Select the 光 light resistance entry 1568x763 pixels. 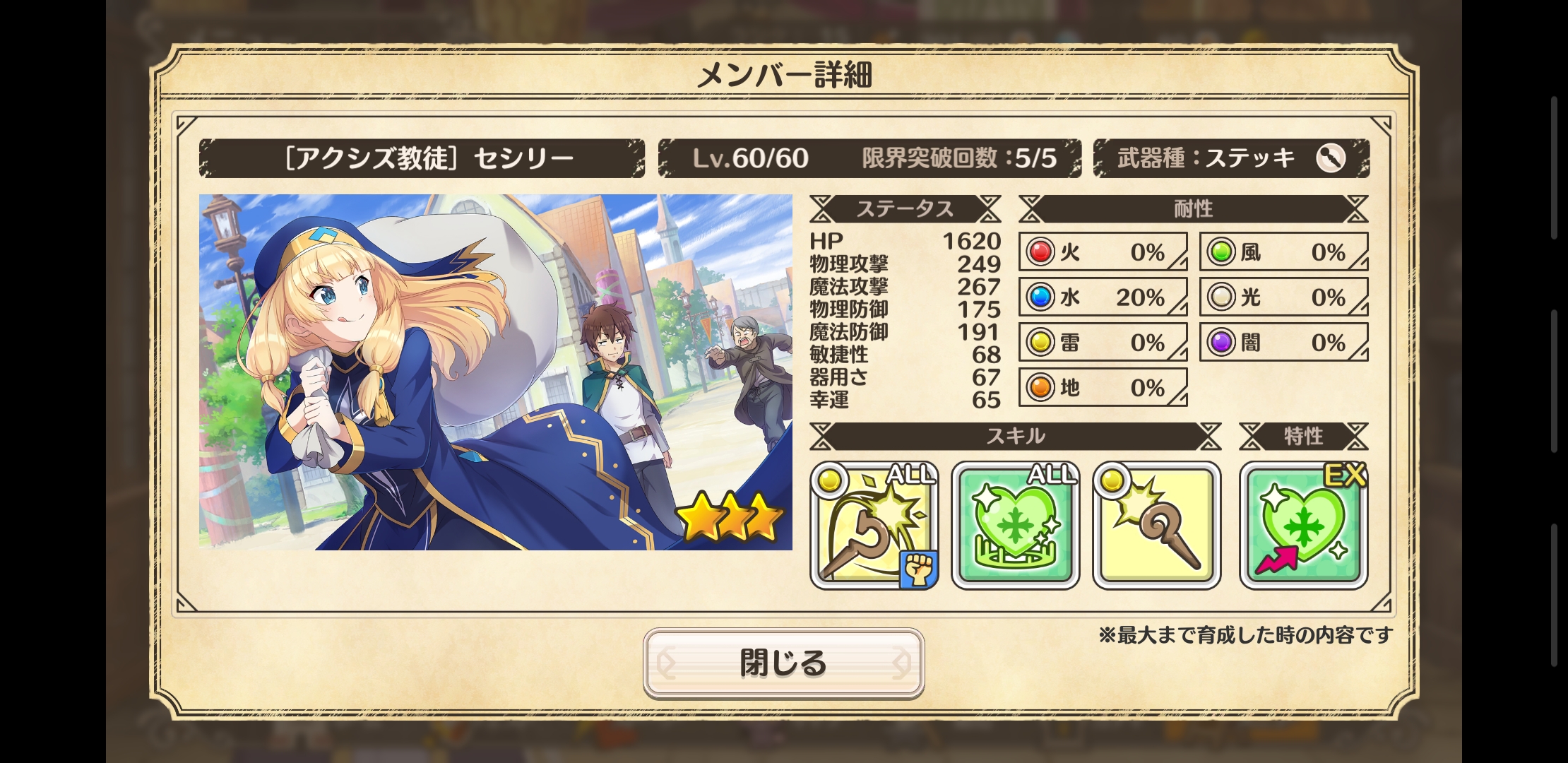[1283, 297]
